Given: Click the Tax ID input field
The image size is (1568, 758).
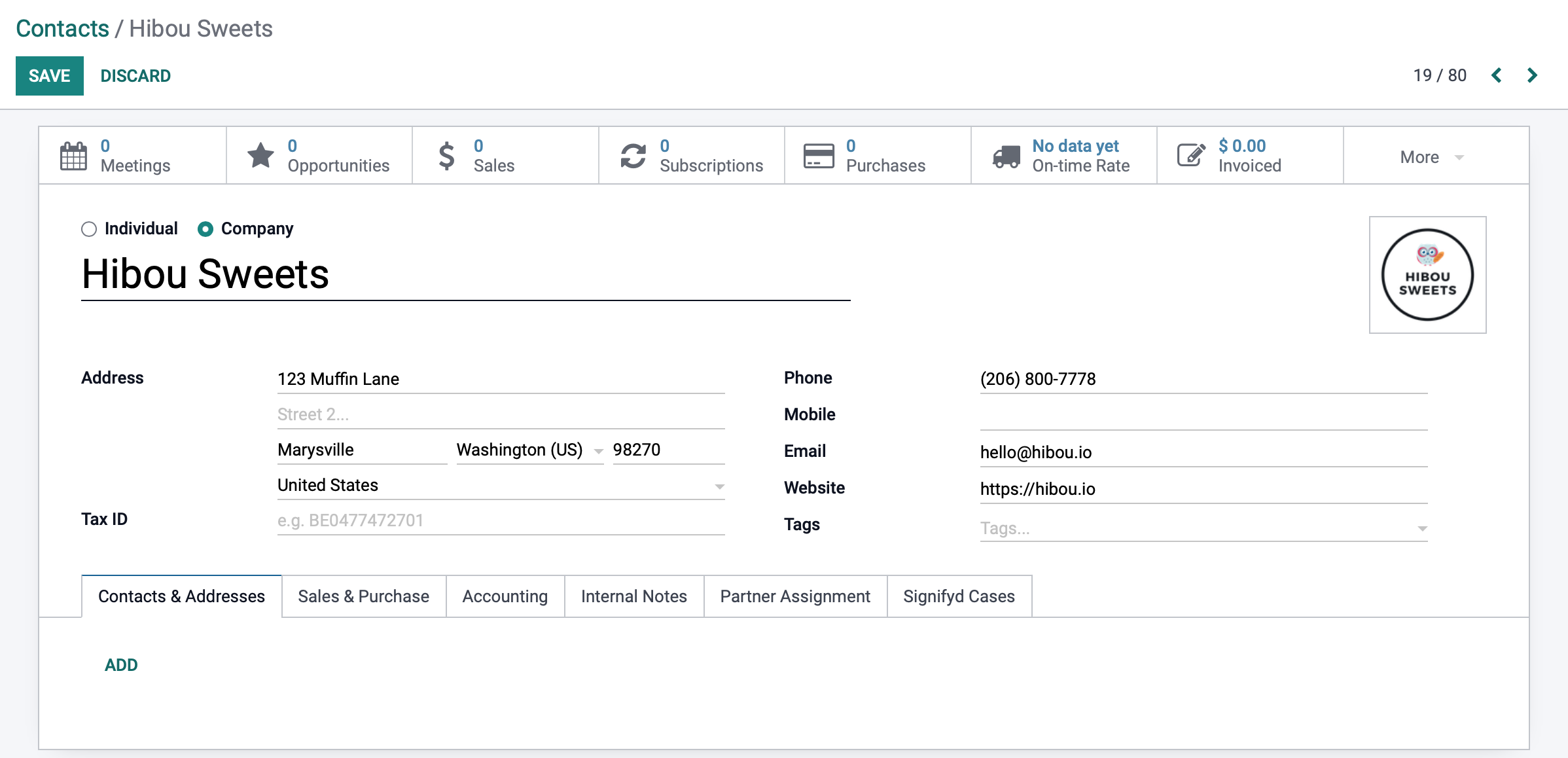Looking at the screenshot, I should (500, 520).
